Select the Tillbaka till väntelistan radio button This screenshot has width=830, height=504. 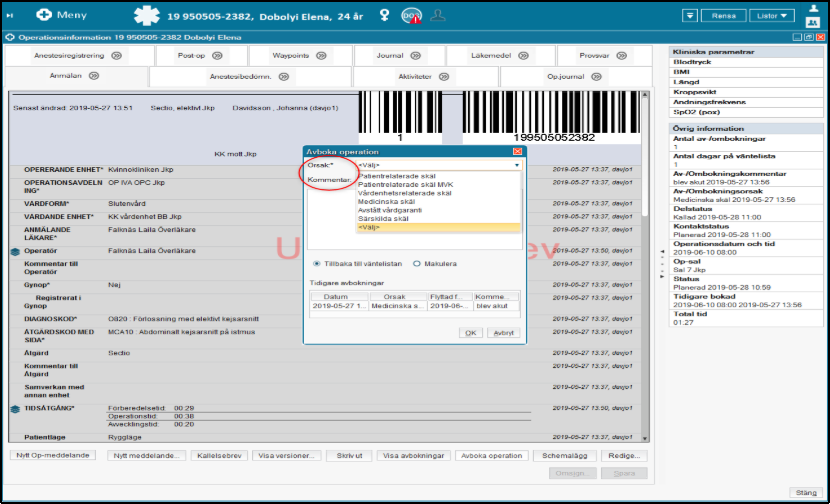coord(317,264)
